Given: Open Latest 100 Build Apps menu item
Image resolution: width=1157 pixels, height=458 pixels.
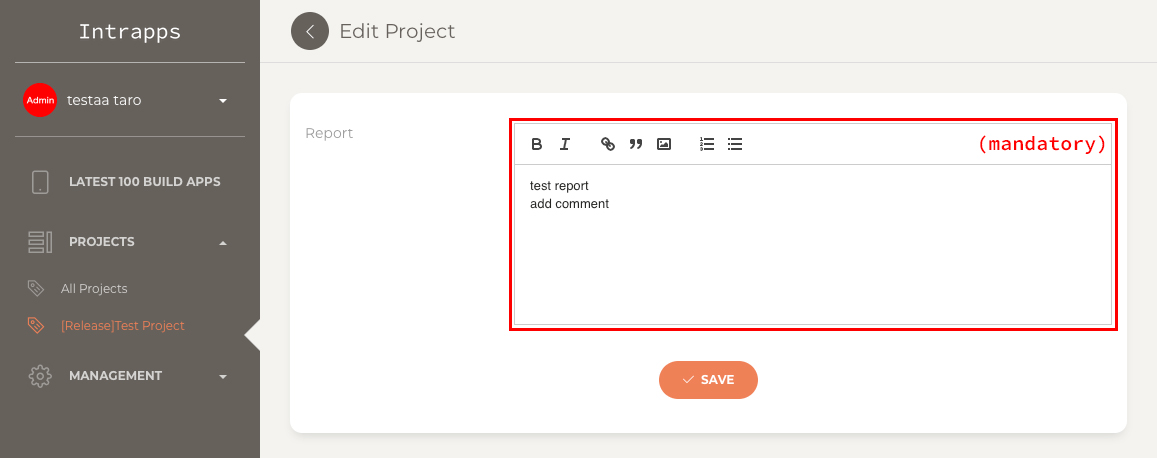Looking at the screenshot, I should (145, 181).
